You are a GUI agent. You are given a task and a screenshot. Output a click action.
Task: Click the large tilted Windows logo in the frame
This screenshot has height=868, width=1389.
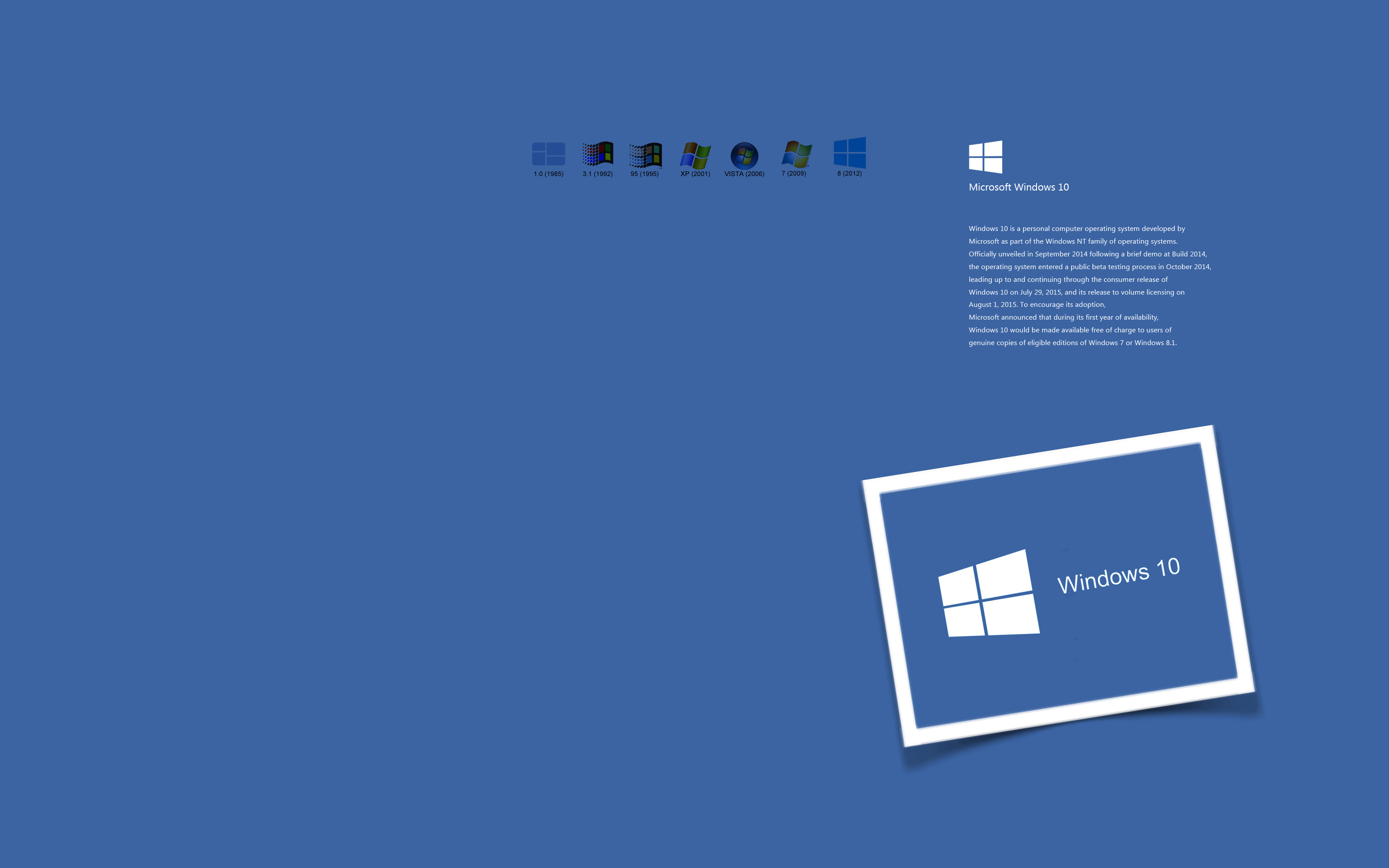[x=989, y=594]
